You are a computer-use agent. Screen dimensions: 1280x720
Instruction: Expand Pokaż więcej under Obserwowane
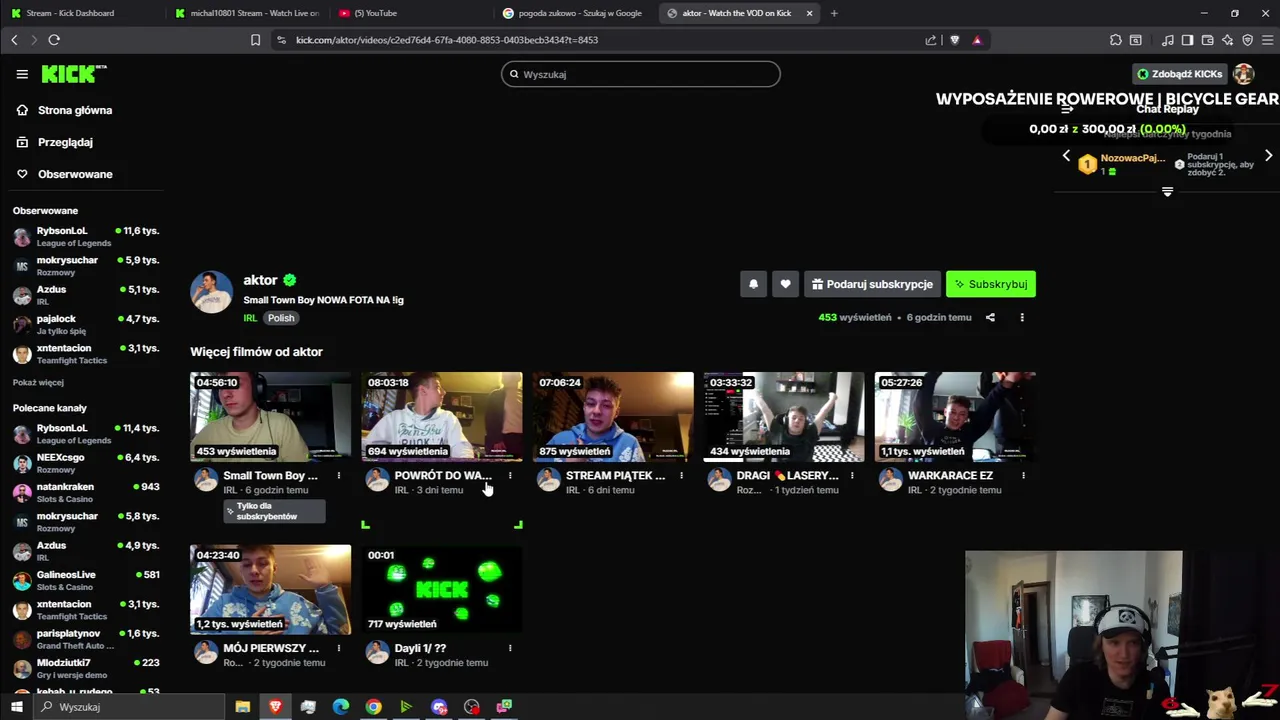point(38,382)
